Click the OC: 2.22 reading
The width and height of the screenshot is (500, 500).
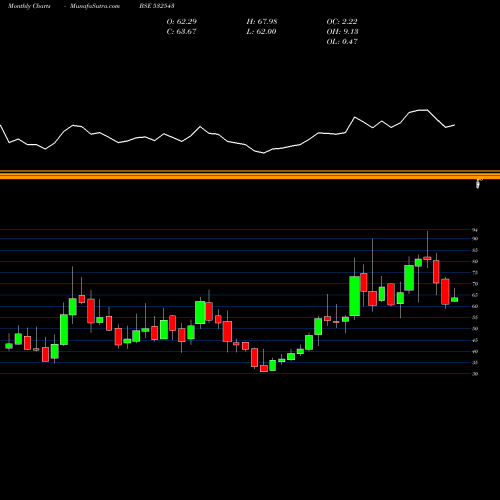pos(342,22)
